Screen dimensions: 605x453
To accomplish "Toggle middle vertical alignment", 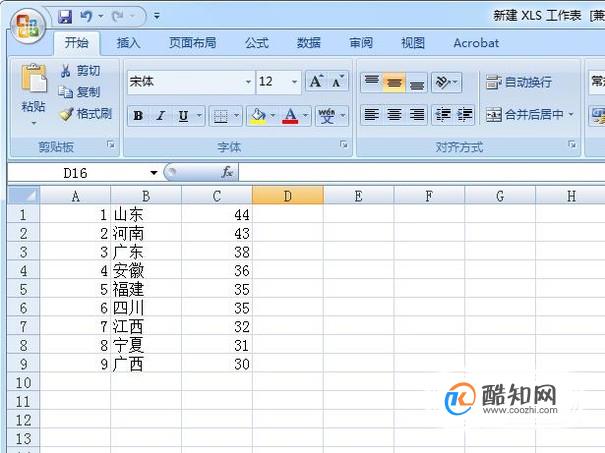I will coord(394,82).
